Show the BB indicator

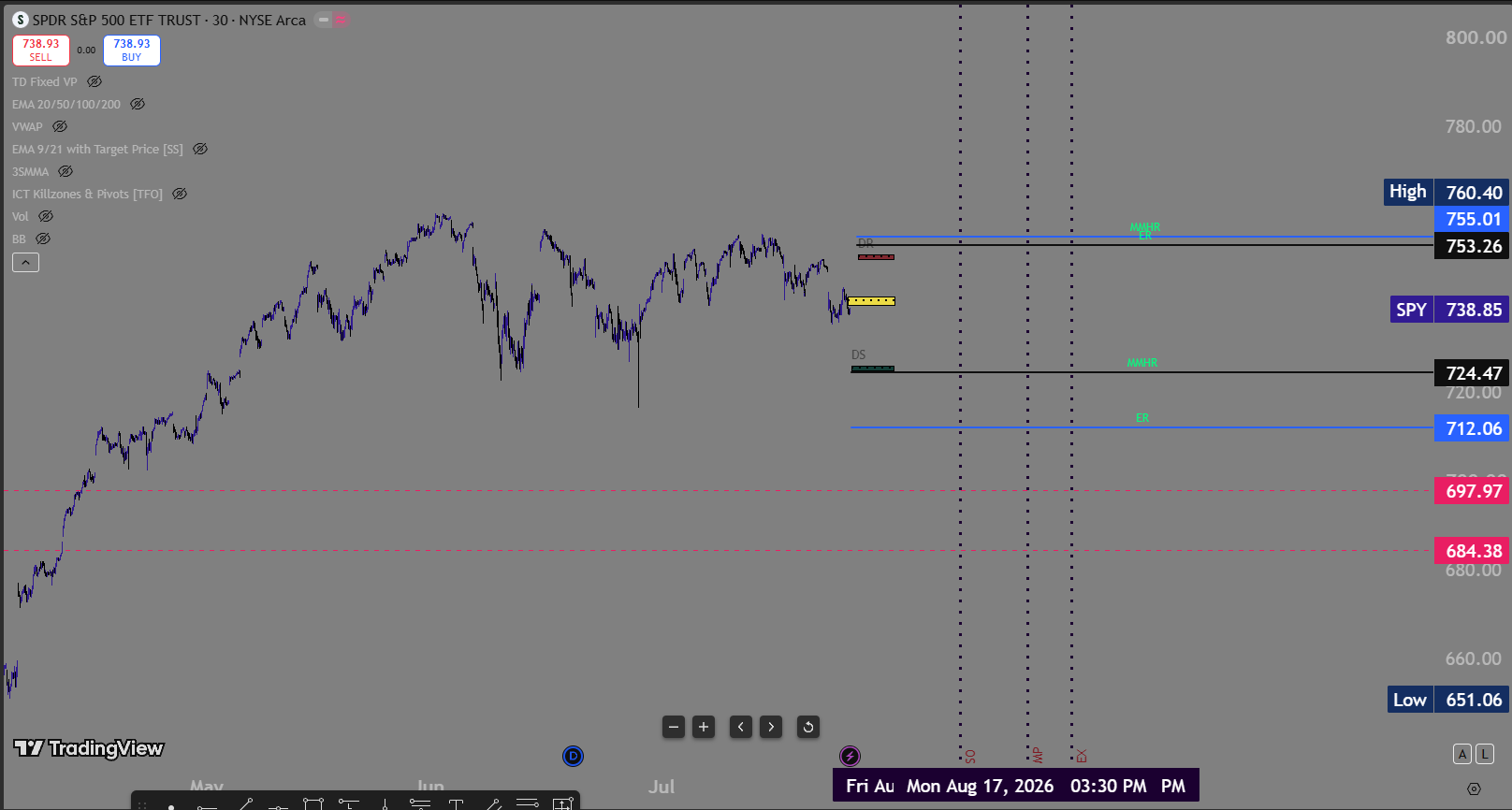tap(43, 239)
